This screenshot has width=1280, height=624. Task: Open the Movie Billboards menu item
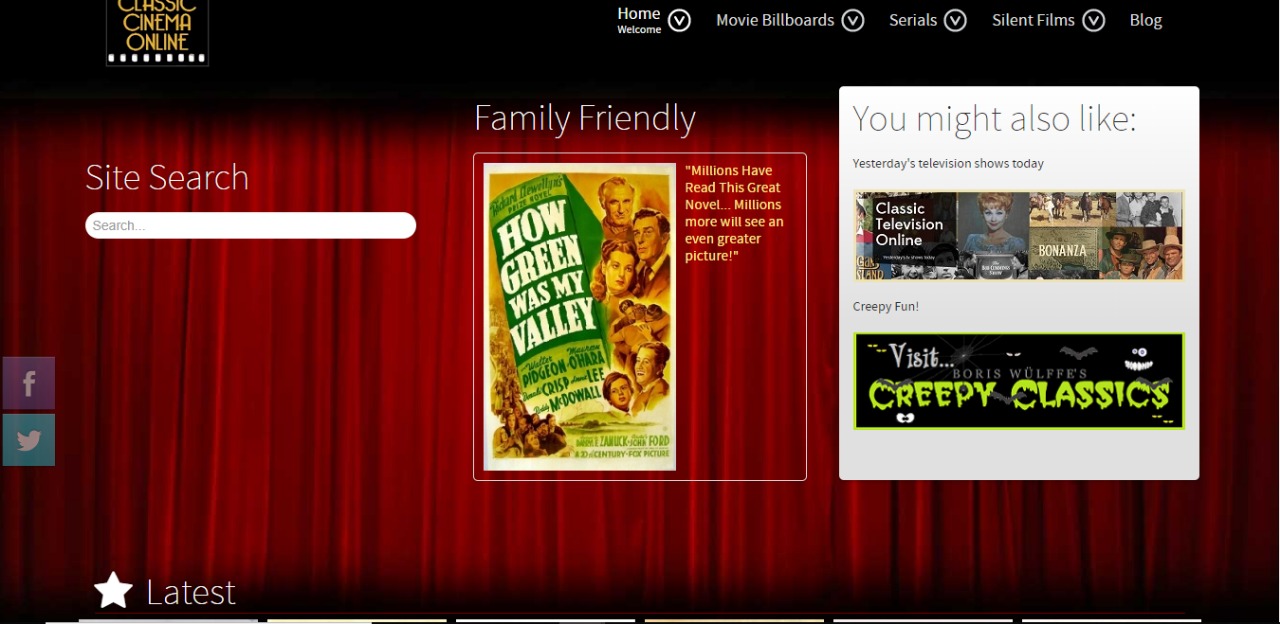(775, 20)
